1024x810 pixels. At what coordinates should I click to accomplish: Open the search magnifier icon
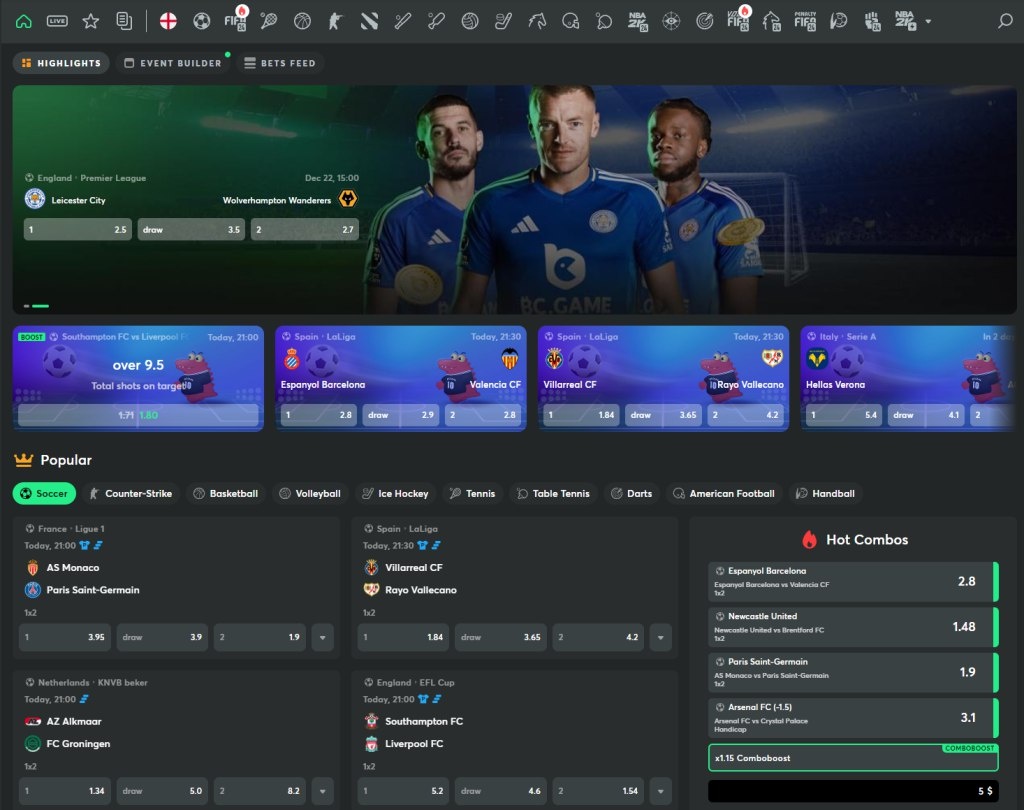click(1005, 21)
